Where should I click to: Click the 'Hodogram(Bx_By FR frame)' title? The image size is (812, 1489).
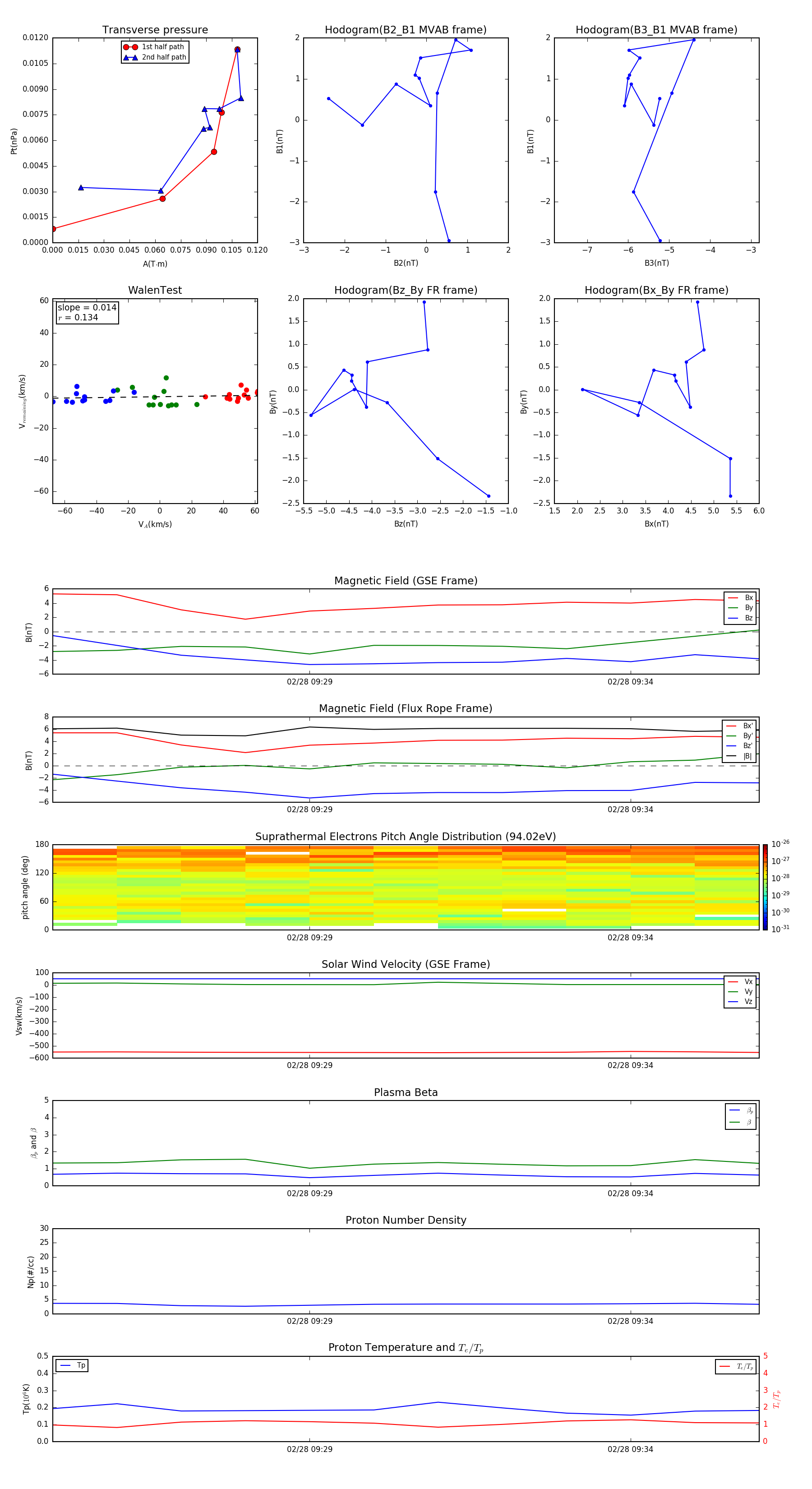(x=656, y=290)
